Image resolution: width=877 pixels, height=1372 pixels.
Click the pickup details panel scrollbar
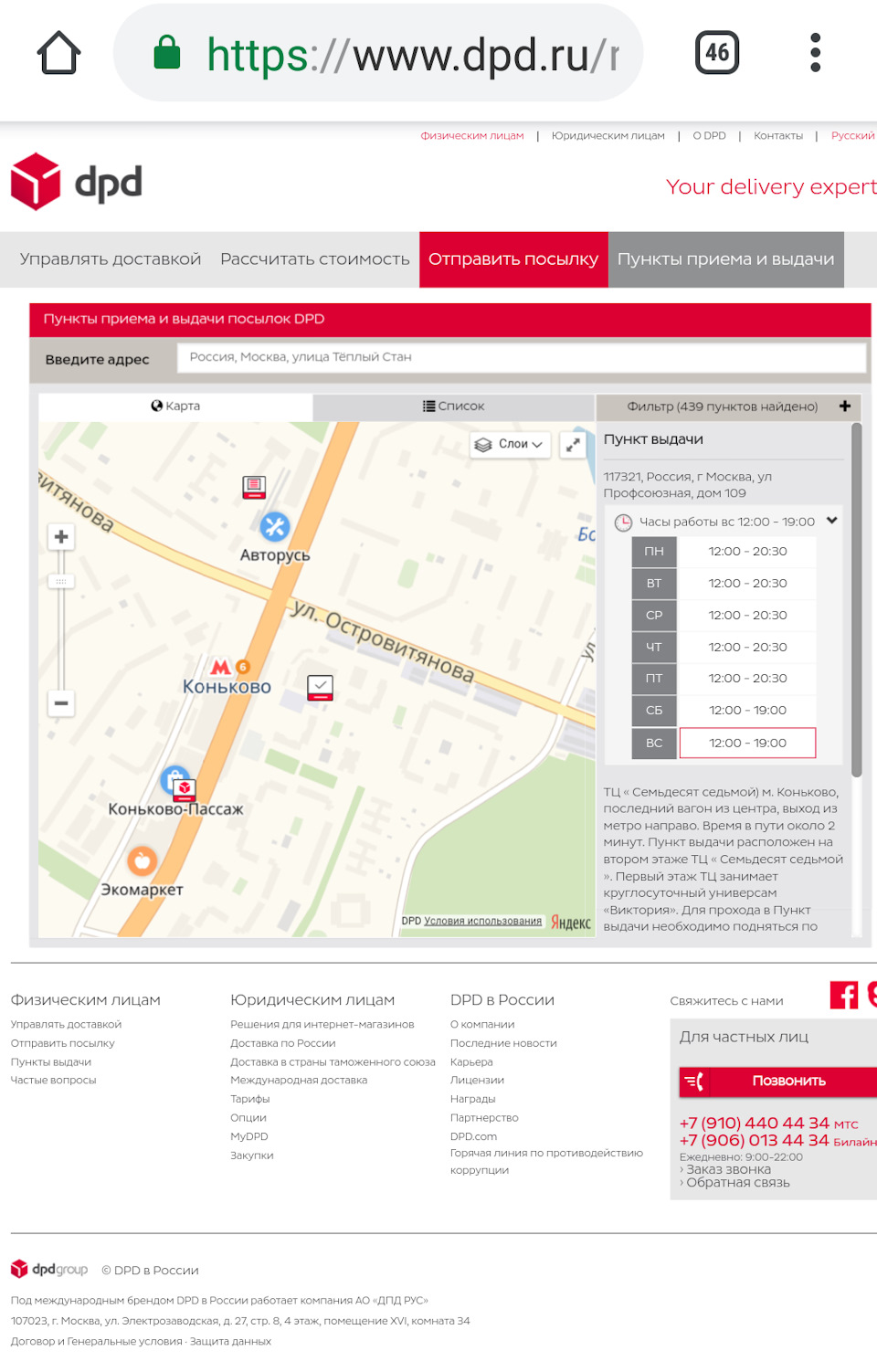pyautogui.click(x=856, y=600)
